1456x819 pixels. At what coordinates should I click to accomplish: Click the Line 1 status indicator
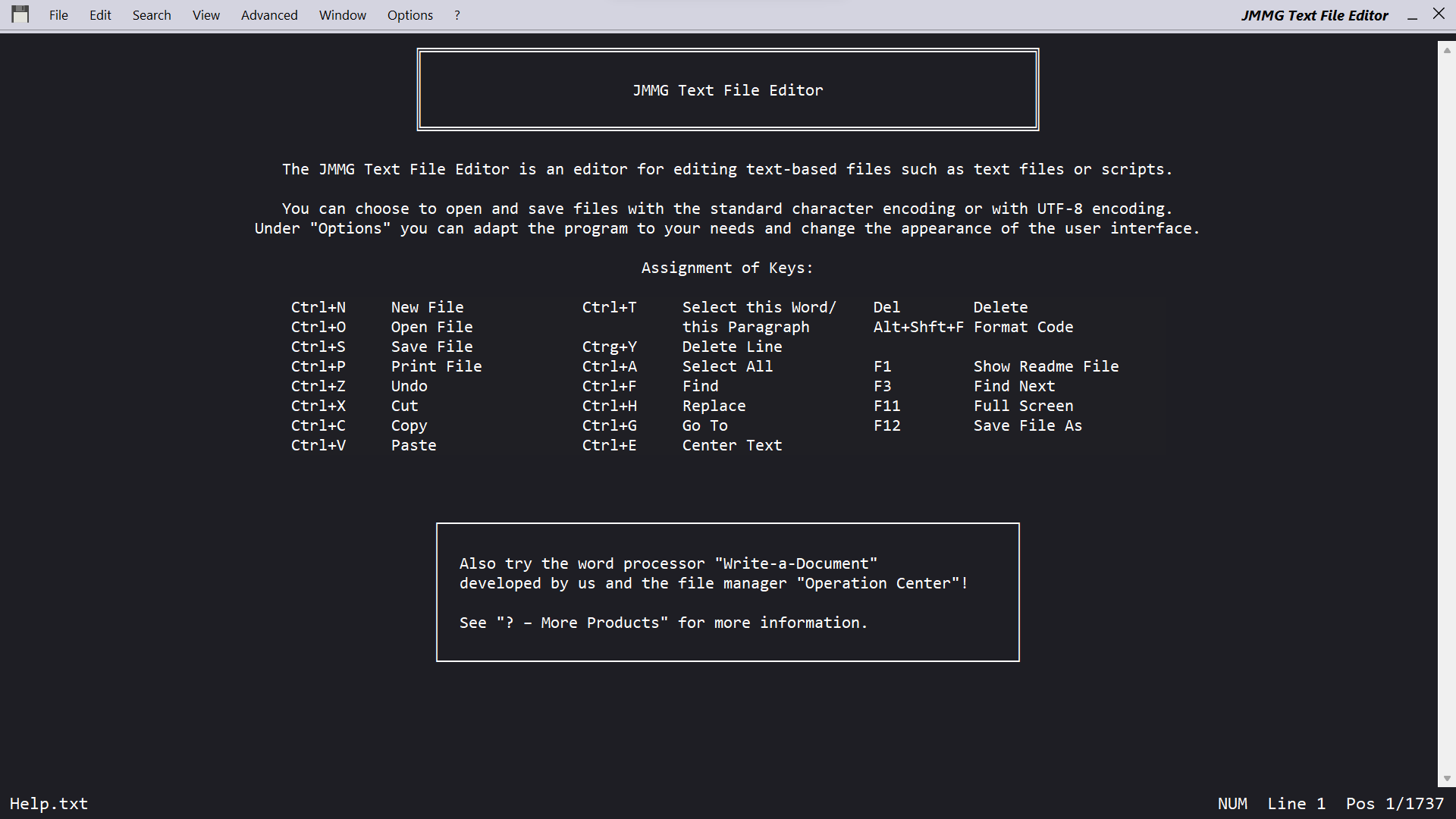click(x=1296, y=804)
